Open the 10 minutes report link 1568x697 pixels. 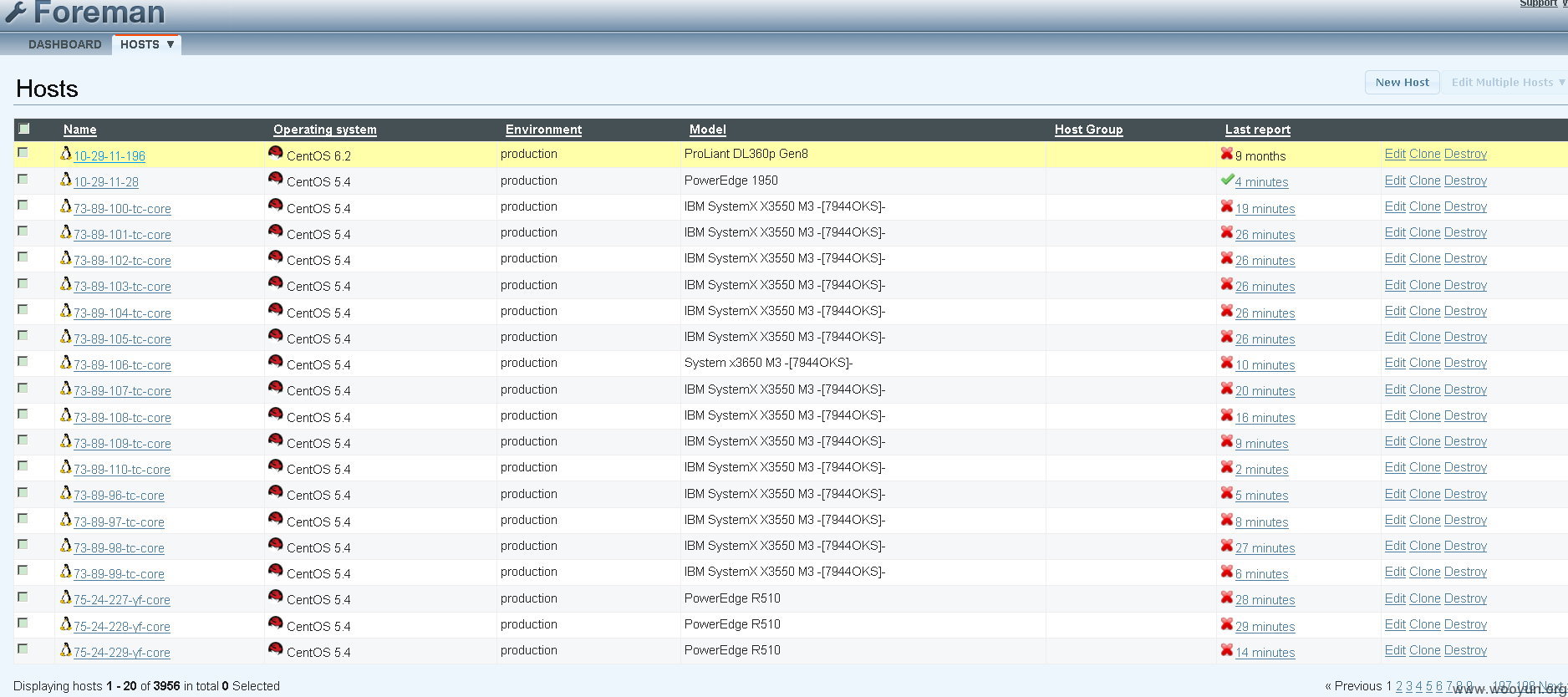click(1265, 365)
